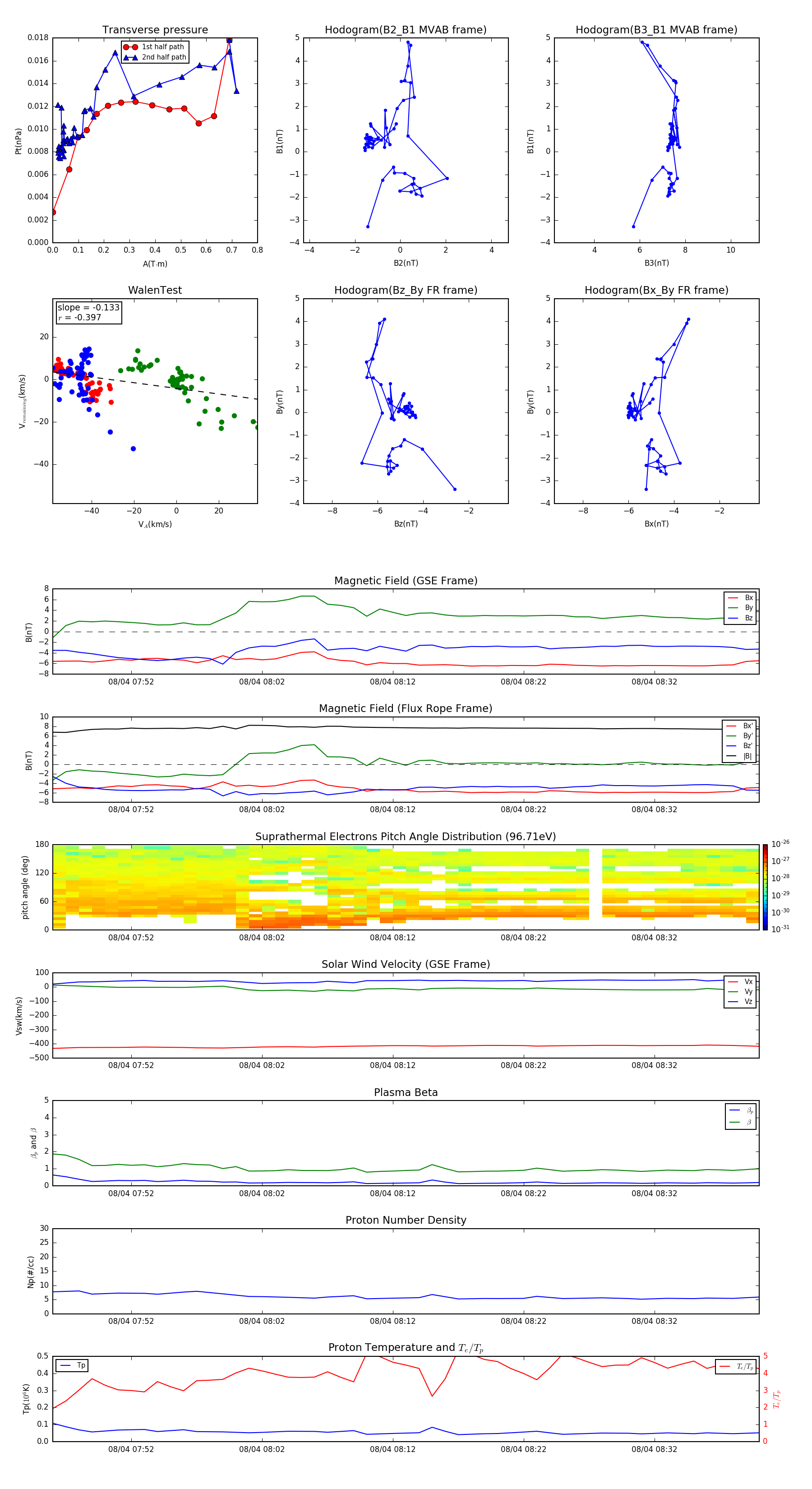Click the "Vsw(km/s)" y-axis label
The image size is (812, 1489).
[19, 1016]
